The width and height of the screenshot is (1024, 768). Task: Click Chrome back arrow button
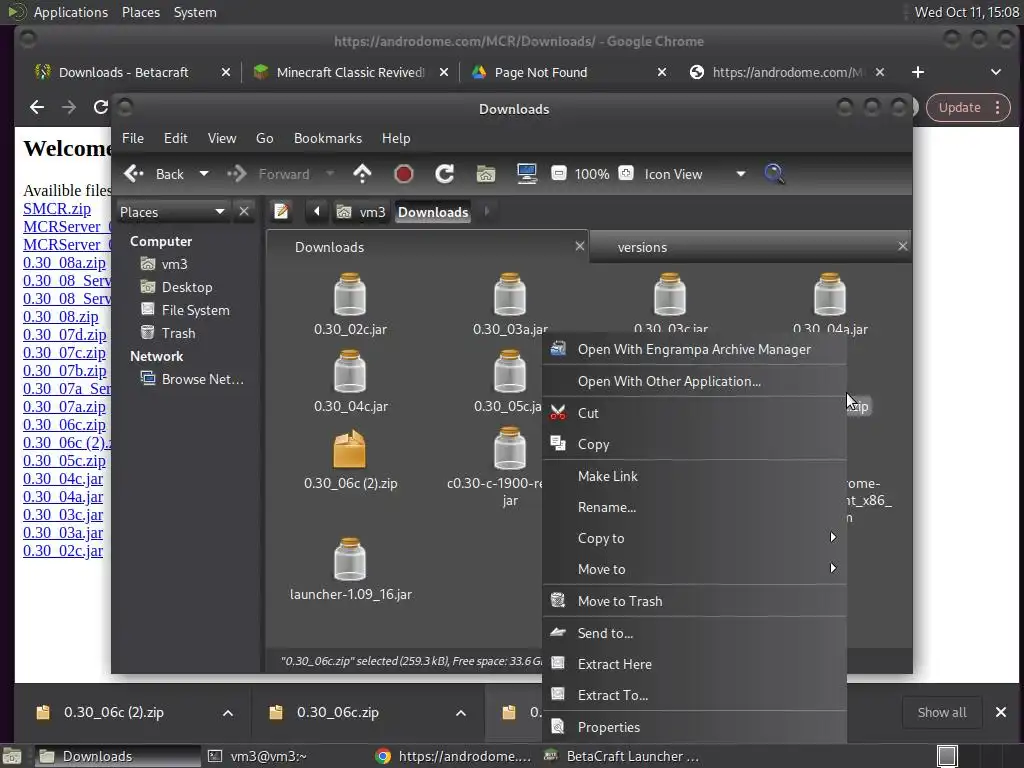37,107
